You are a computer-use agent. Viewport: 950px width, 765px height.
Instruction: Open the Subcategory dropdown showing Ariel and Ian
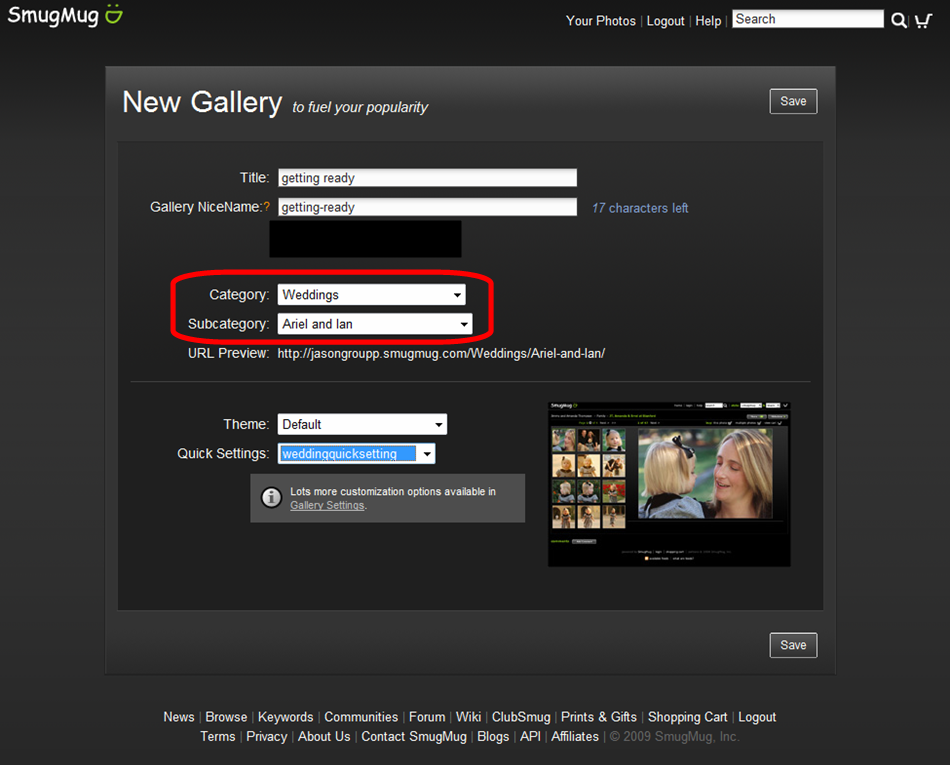[374, 324]
